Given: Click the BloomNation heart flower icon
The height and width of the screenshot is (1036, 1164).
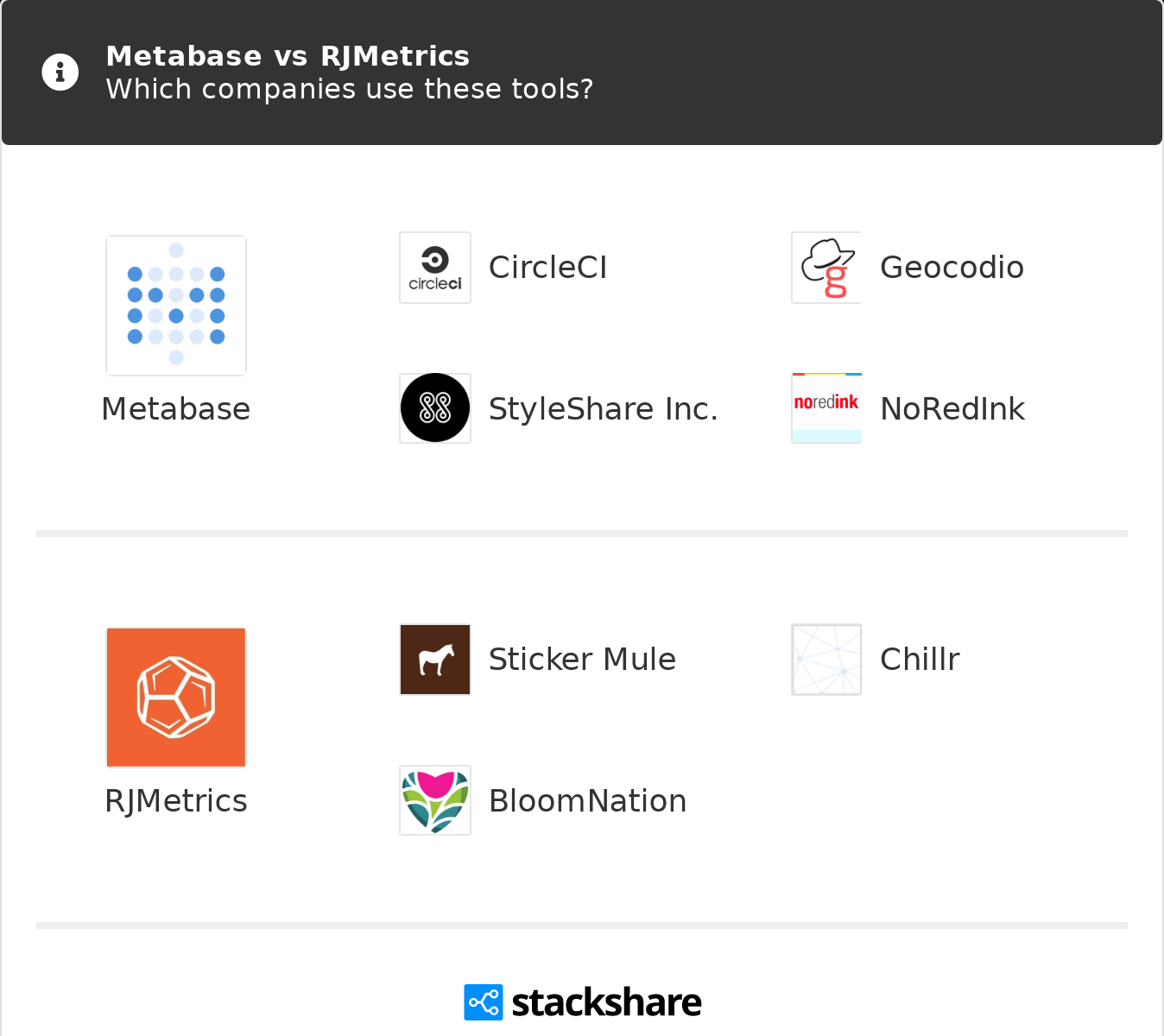Looking at the screenshot, I should pyautogui.click(x=435, y=800).
